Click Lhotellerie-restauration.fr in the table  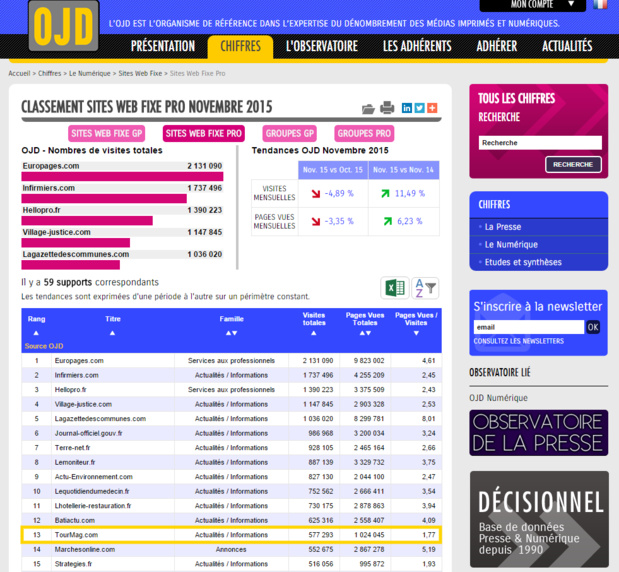[x=93, y=506]
